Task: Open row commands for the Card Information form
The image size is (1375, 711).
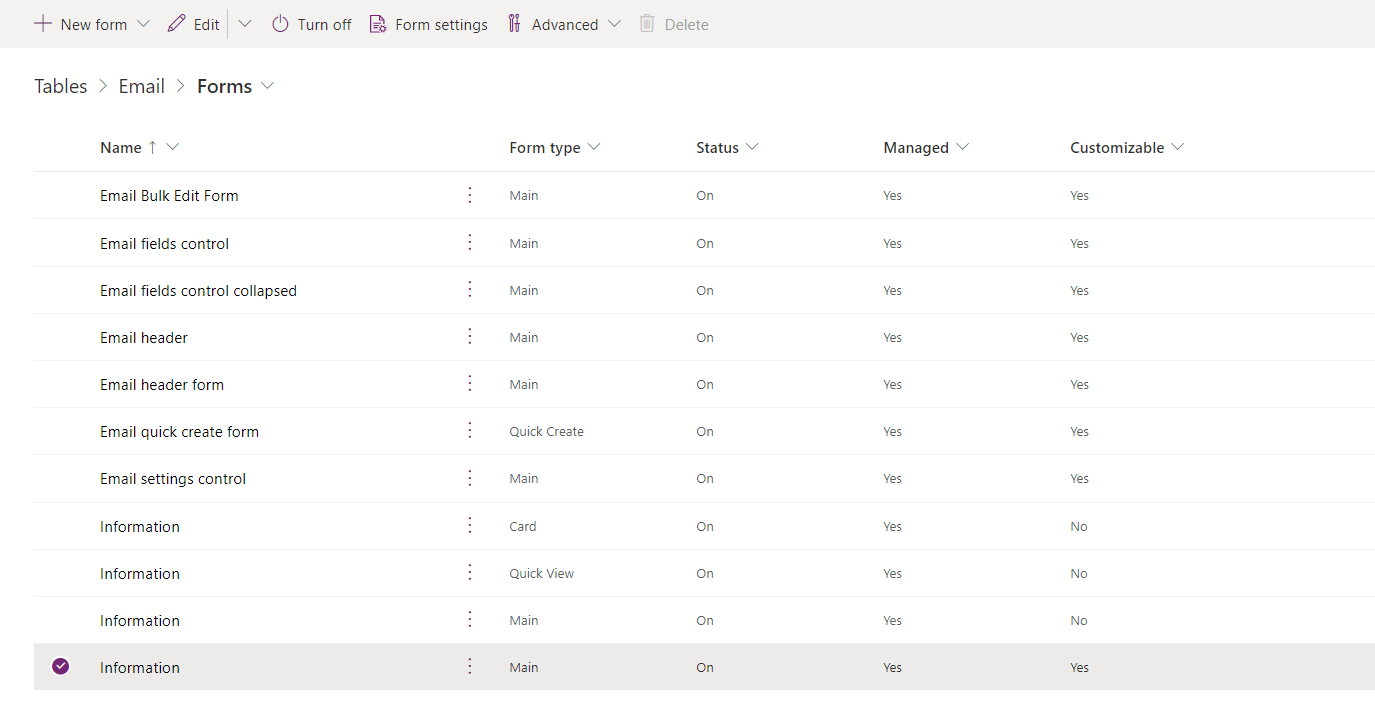Action: [x=469, y=525]
